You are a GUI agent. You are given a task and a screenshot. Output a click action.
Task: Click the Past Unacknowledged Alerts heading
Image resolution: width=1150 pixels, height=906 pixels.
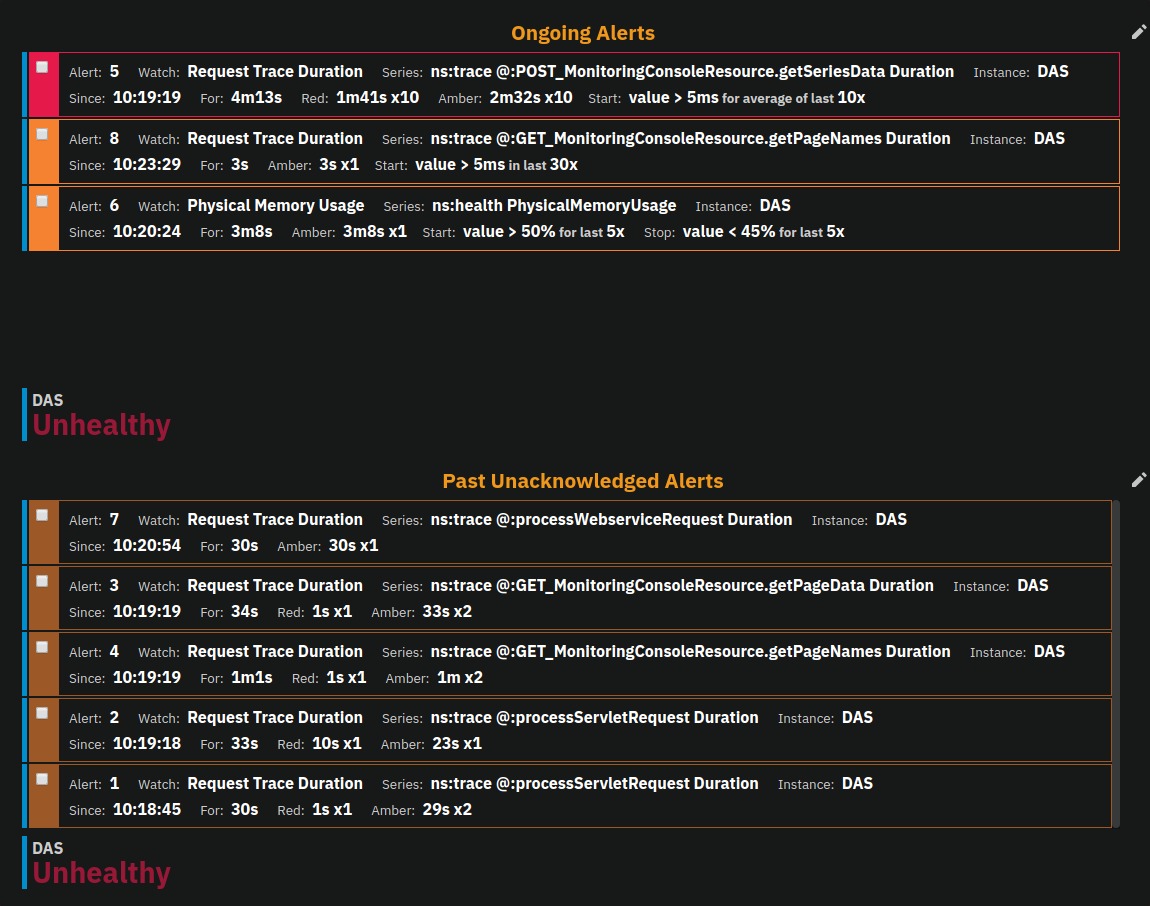click(583, 481)
